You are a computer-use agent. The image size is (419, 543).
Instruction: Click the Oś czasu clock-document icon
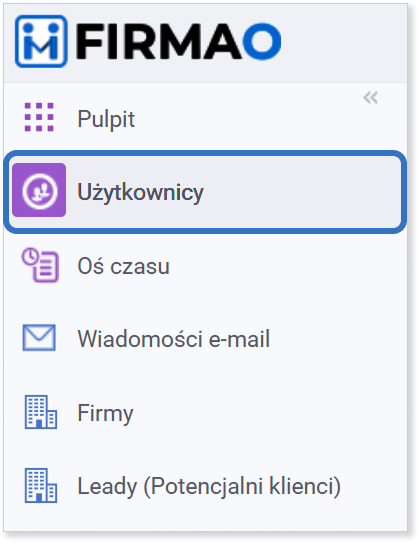[x=40, y=265]
